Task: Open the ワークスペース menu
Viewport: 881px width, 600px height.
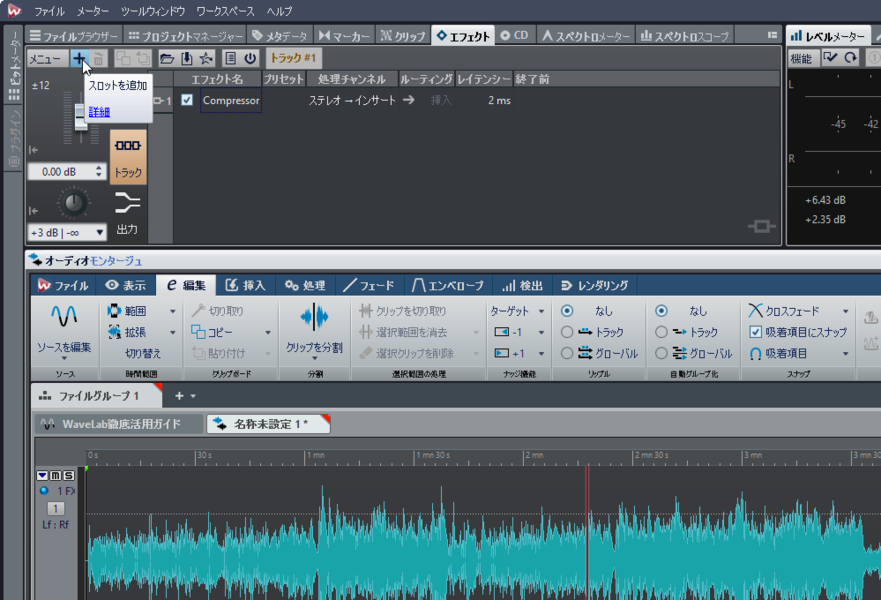Action: pyautogui.click(x=225, y=11)
